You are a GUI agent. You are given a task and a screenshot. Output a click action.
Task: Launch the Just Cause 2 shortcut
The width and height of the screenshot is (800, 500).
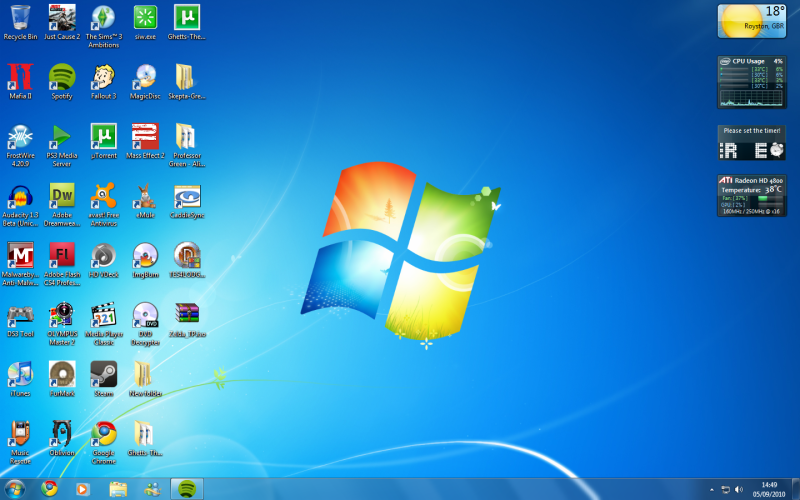(62, 22)
